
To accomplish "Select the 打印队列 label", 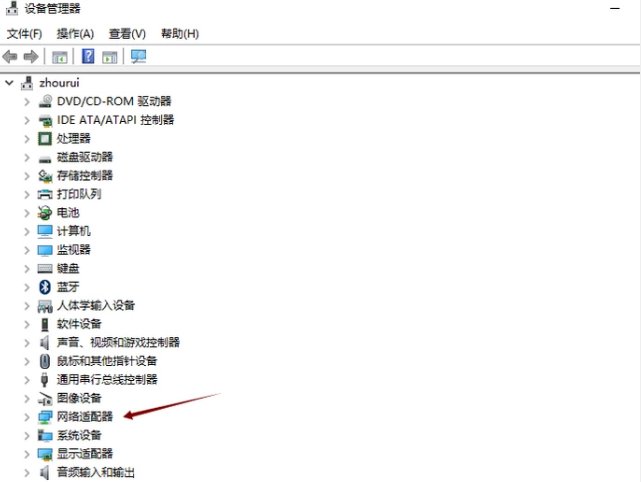I will tap(79, 194).
